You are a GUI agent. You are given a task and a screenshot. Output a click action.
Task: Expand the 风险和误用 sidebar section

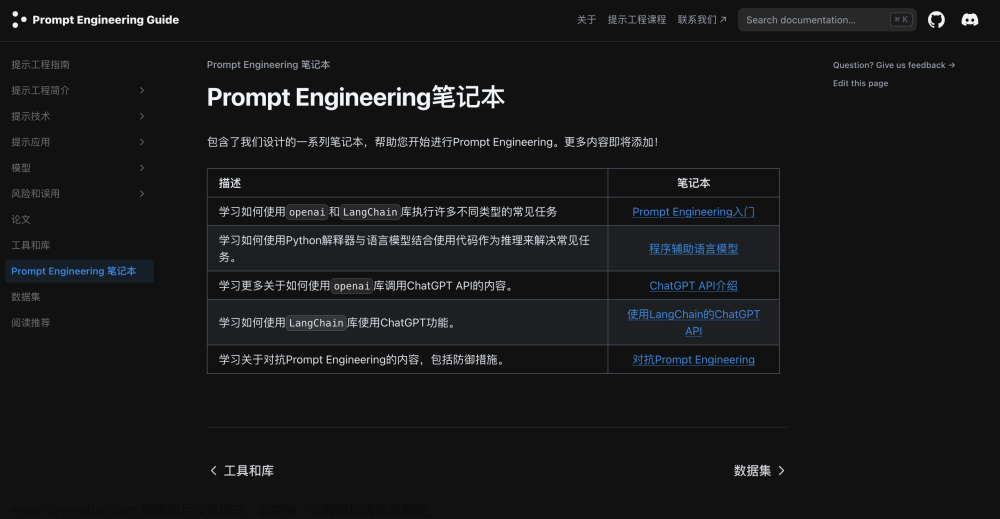point(142,193)
